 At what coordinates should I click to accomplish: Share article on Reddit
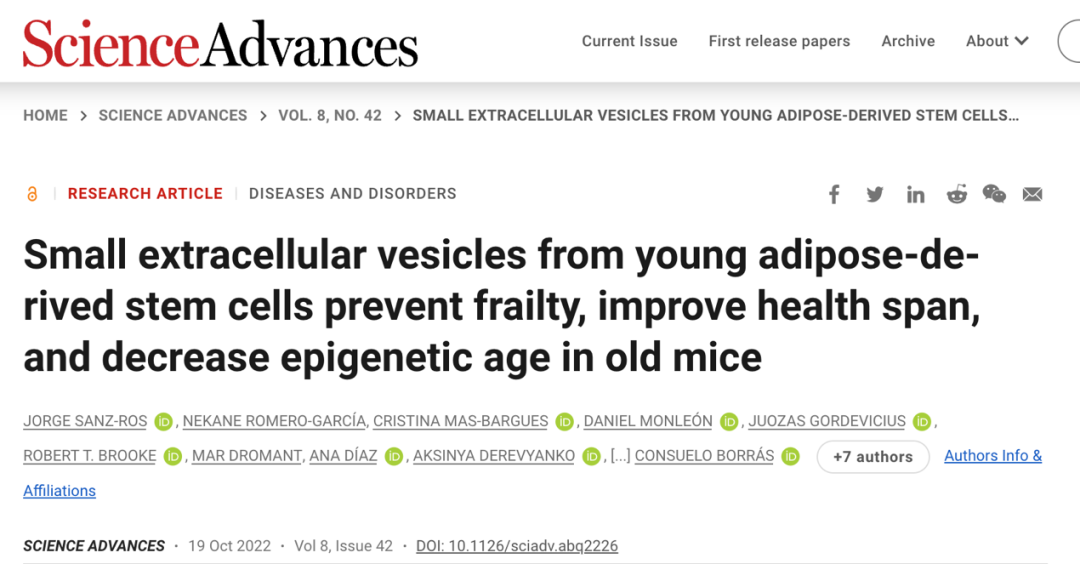click(x=957, y=194)
